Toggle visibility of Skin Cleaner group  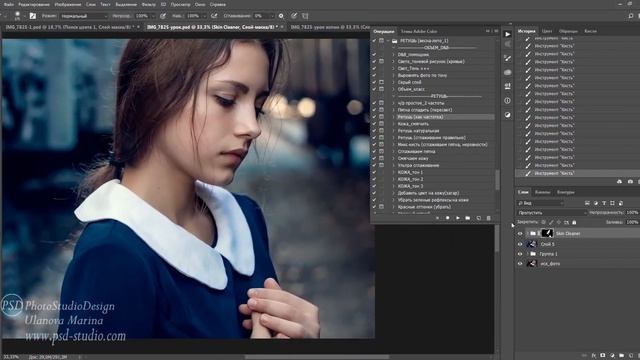point(520,233)
